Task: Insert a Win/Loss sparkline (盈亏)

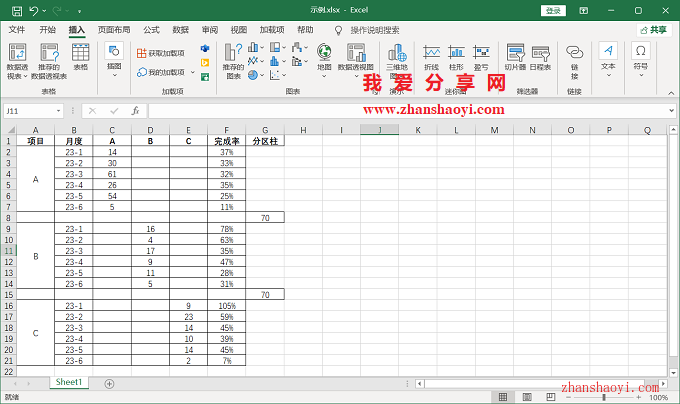Action: pyautogui.click(x=481, y=57)
